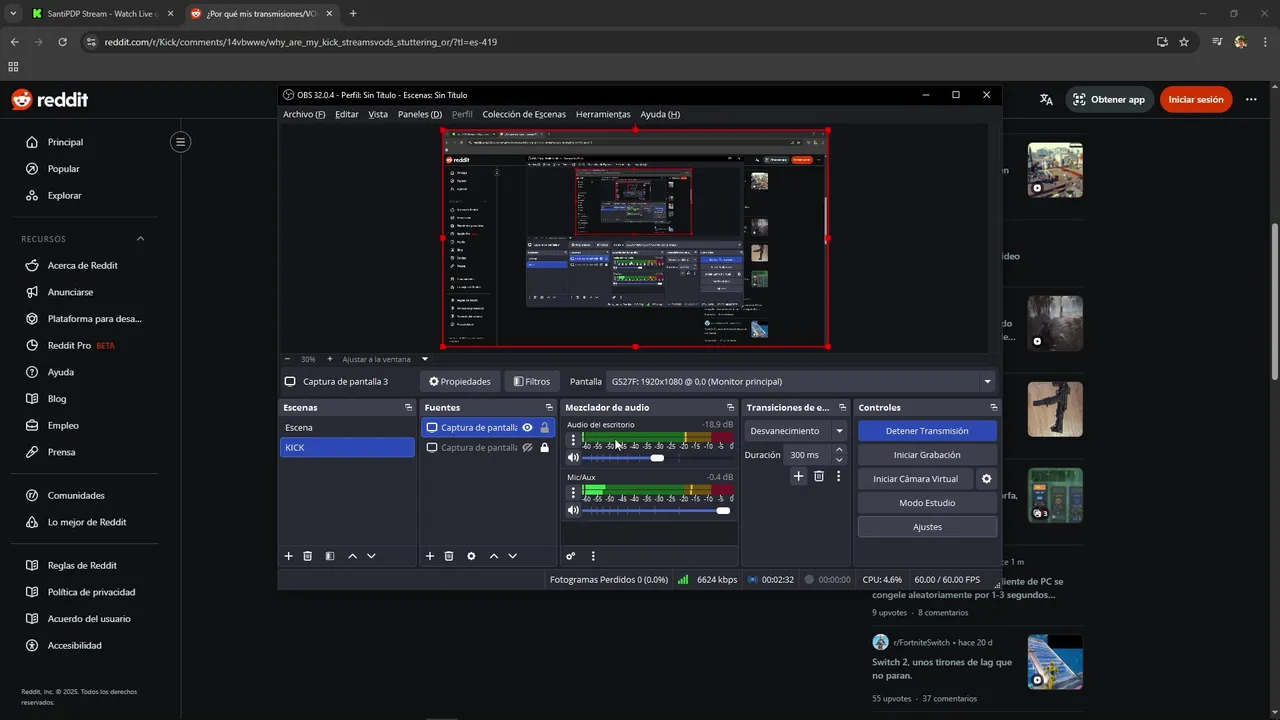
Task: Undock the Mezclador de audio panel
Action: [730, 407]
